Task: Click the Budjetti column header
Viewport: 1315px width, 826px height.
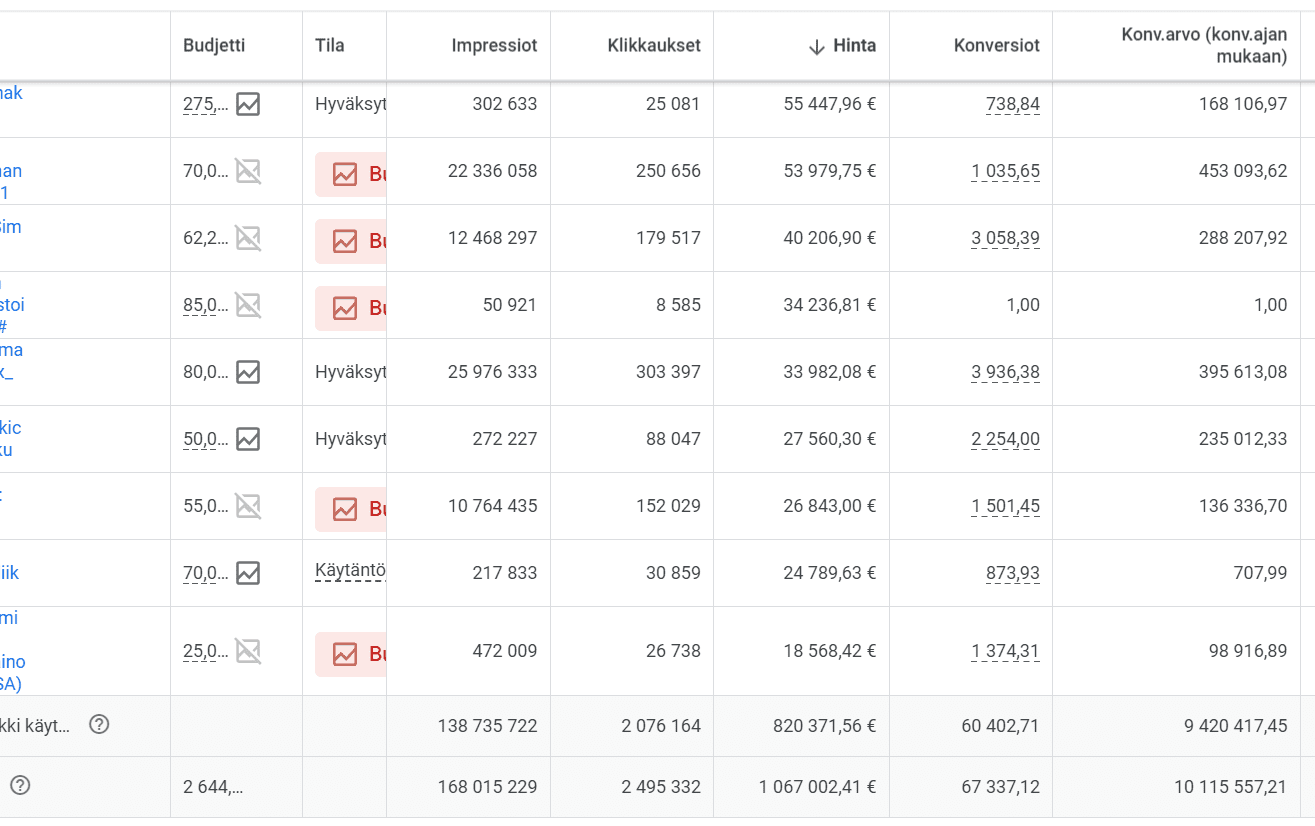Action: 214,45
